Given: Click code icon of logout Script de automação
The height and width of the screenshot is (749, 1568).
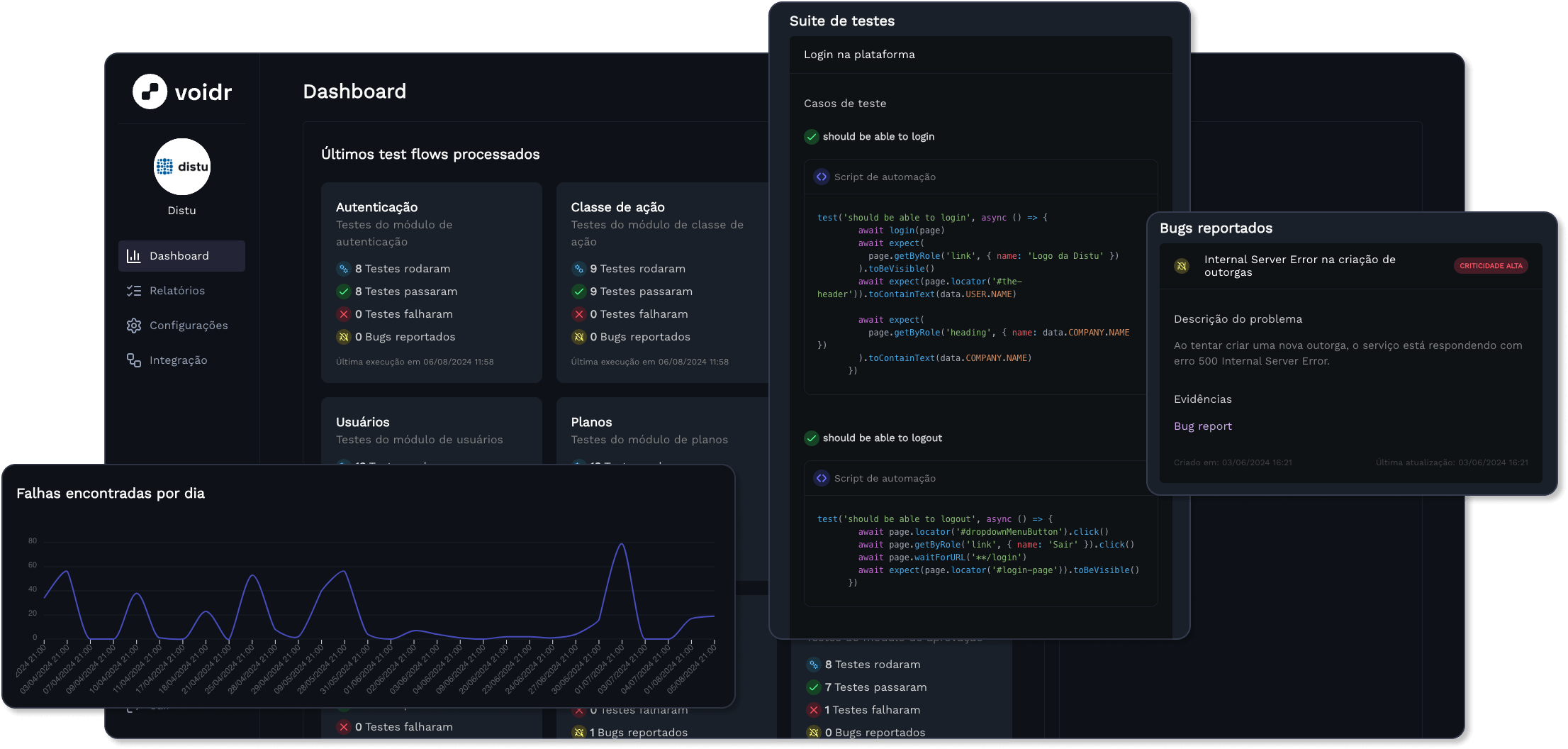Looking at the screenshot, I should [822, 479].
